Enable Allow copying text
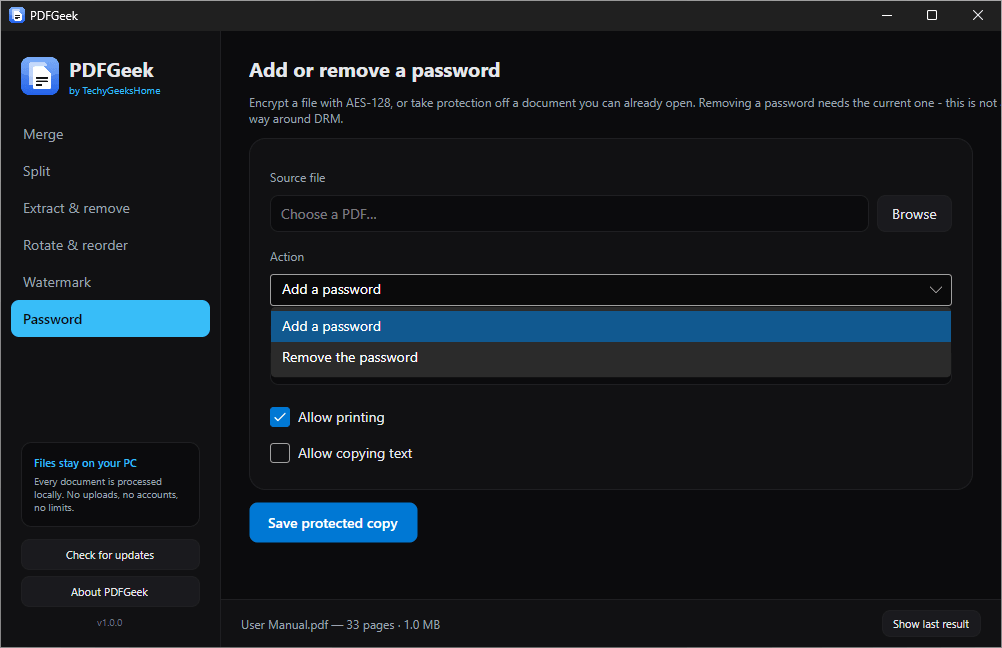 [x=280, y=453]
